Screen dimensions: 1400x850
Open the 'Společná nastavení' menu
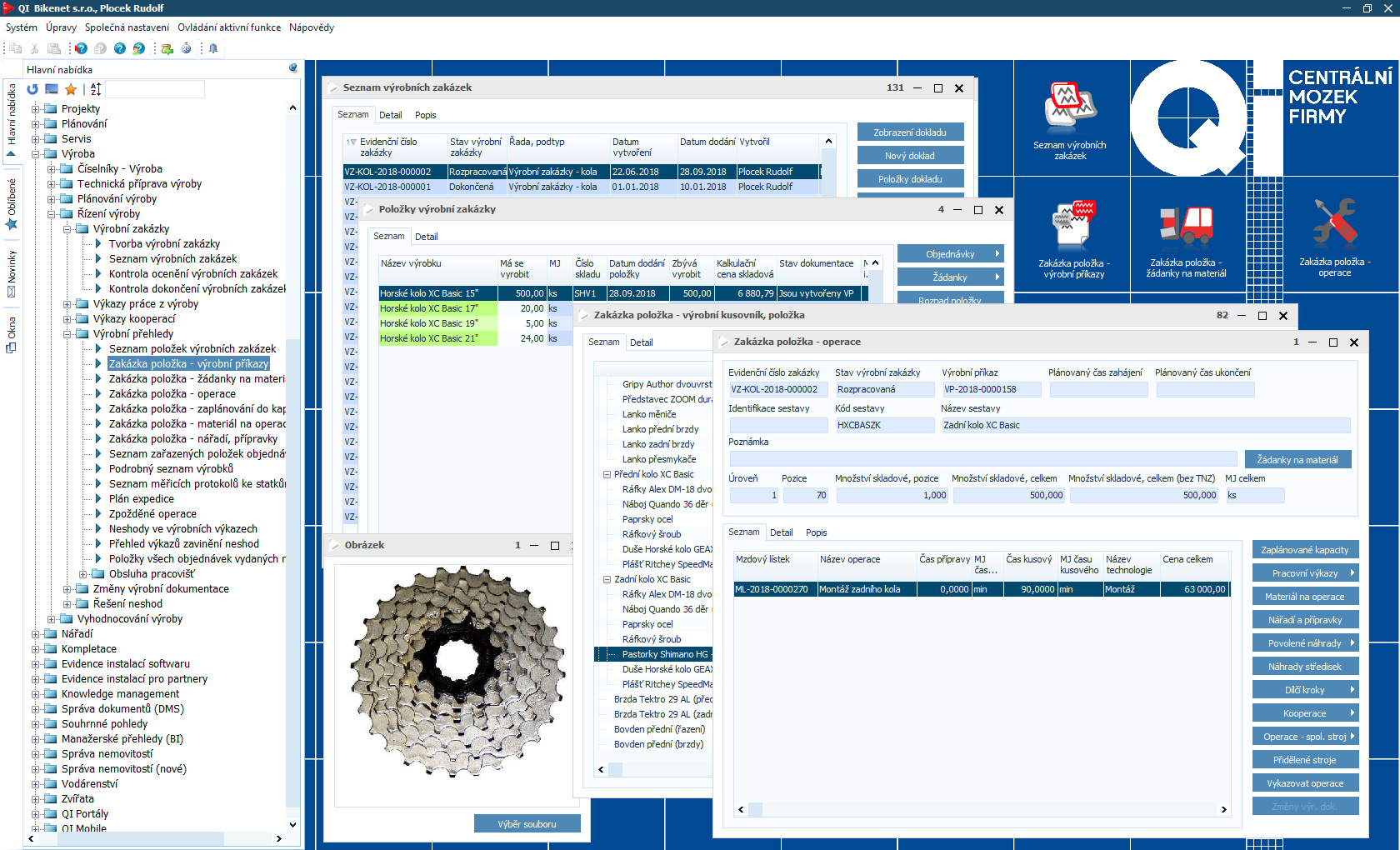pyautogui.click(x=127, y=27)
